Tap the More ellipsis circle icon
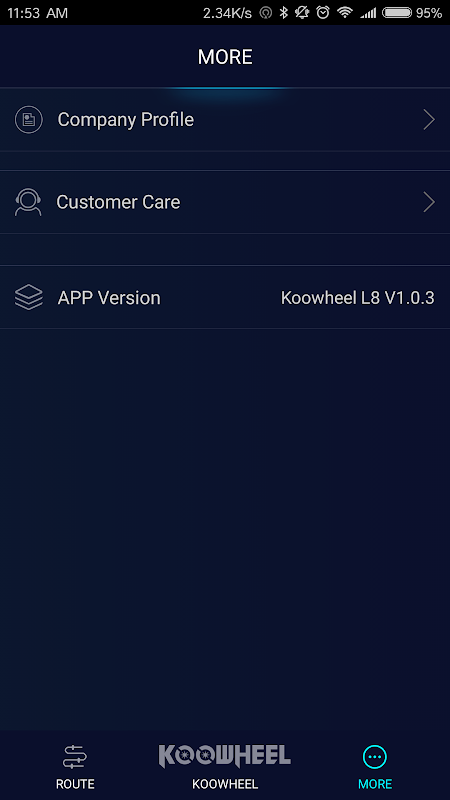 tap(375, 757)
